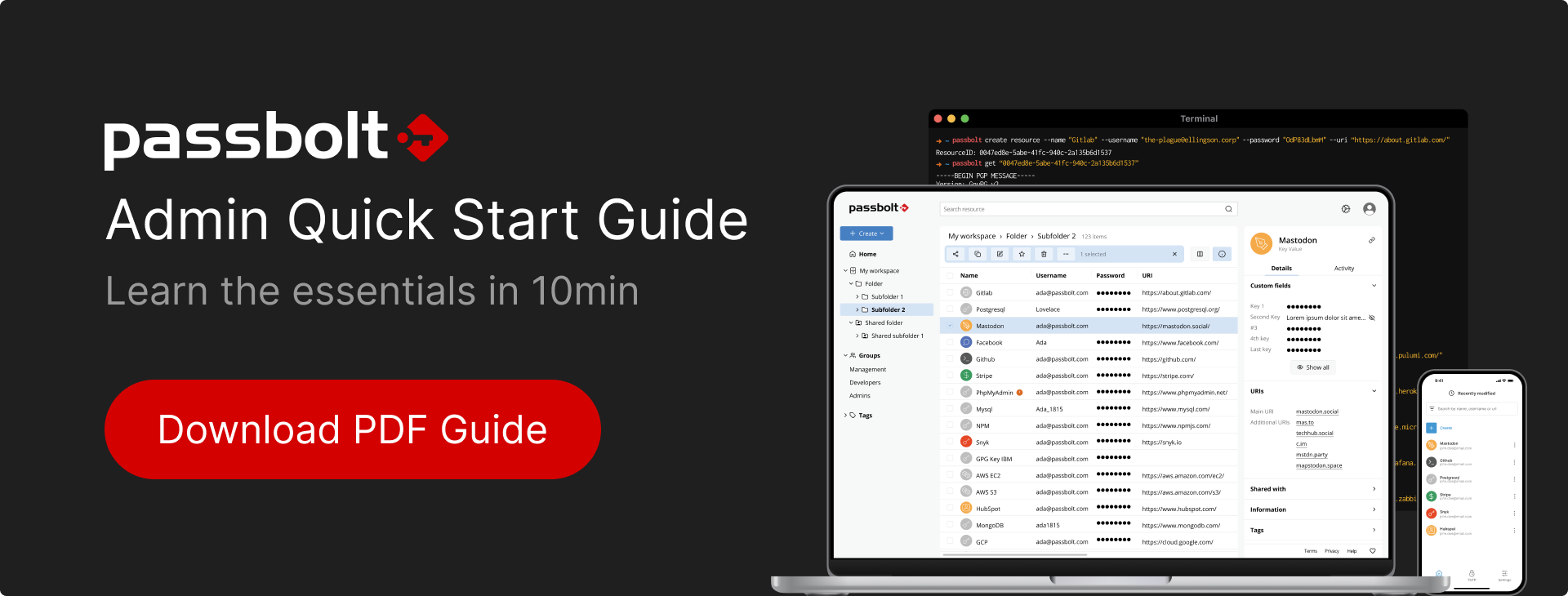The width and height of the screenshot is (1568, 596).
Task: Click the Show all button
Action: tap(1313, 367)
